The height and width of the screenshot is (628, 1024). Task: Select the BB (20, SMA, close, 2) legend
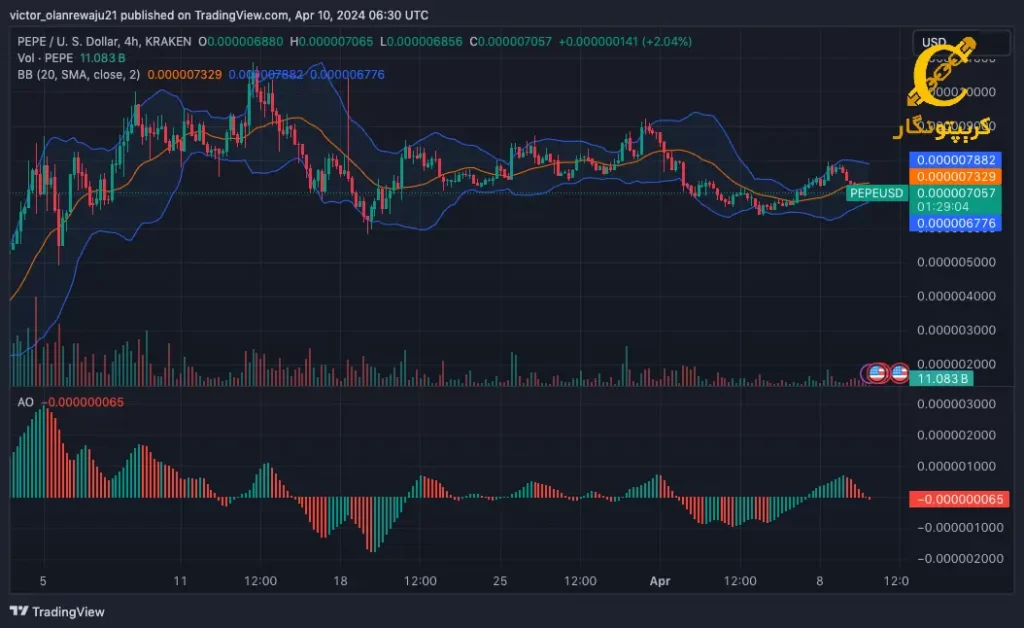pyautogui.click(x=78, y=75)
